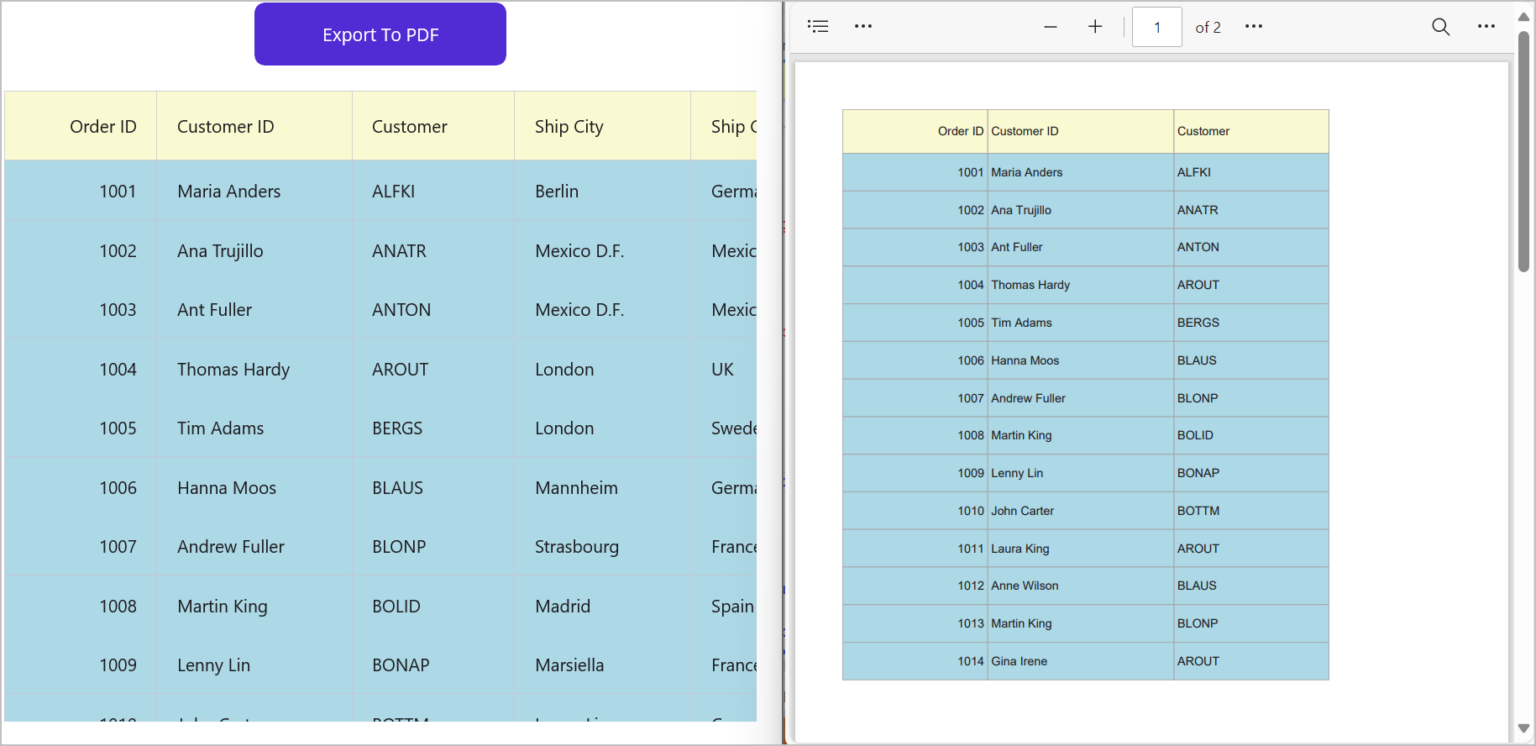Click the Customer column header in the grid
The height and width of the screenshot is (746, 1536).
(x=409, y=126)
